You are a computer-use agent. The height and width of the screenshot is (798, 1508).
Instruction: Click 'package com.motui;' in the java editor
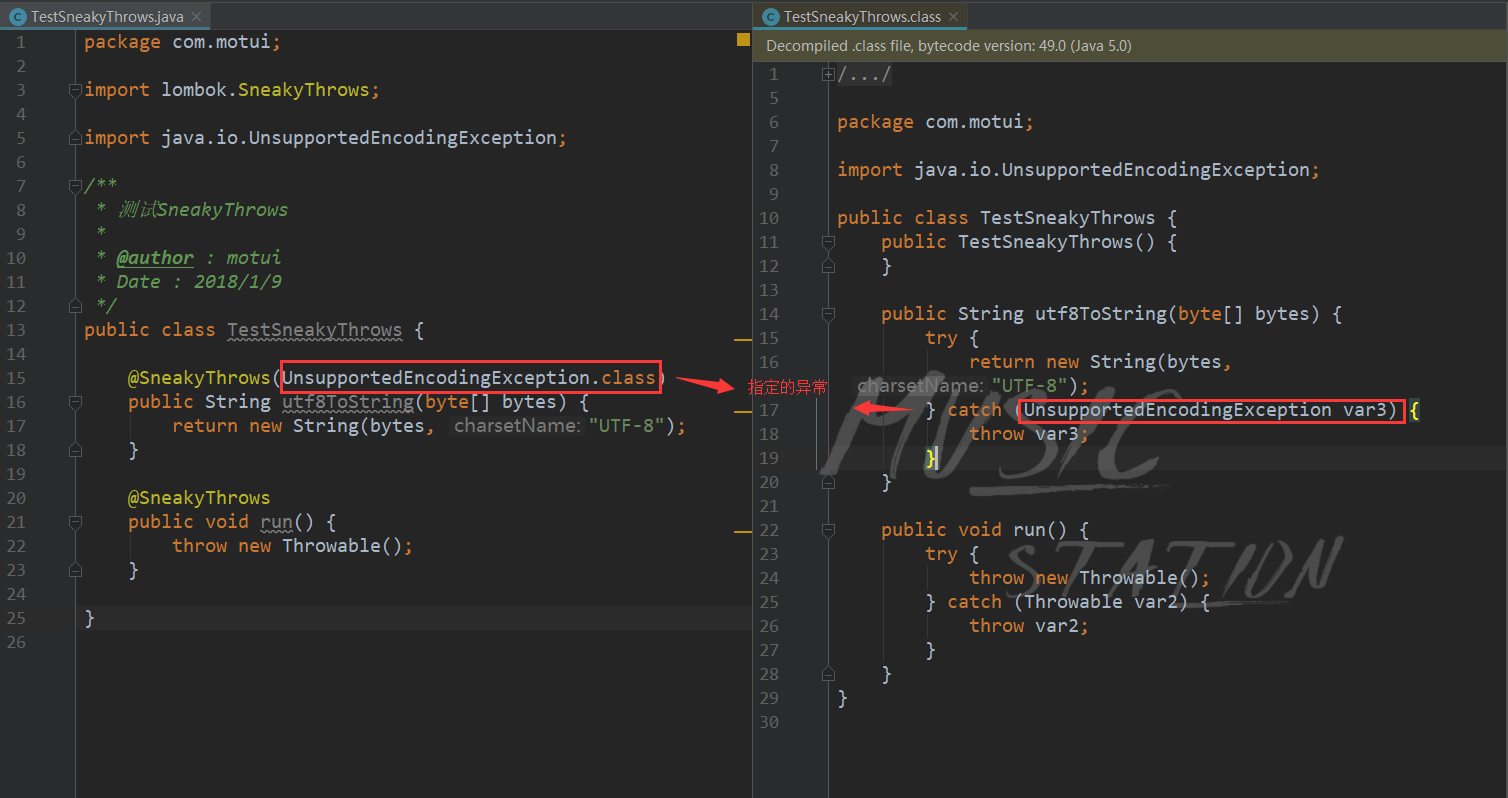[x=182, y=42]
